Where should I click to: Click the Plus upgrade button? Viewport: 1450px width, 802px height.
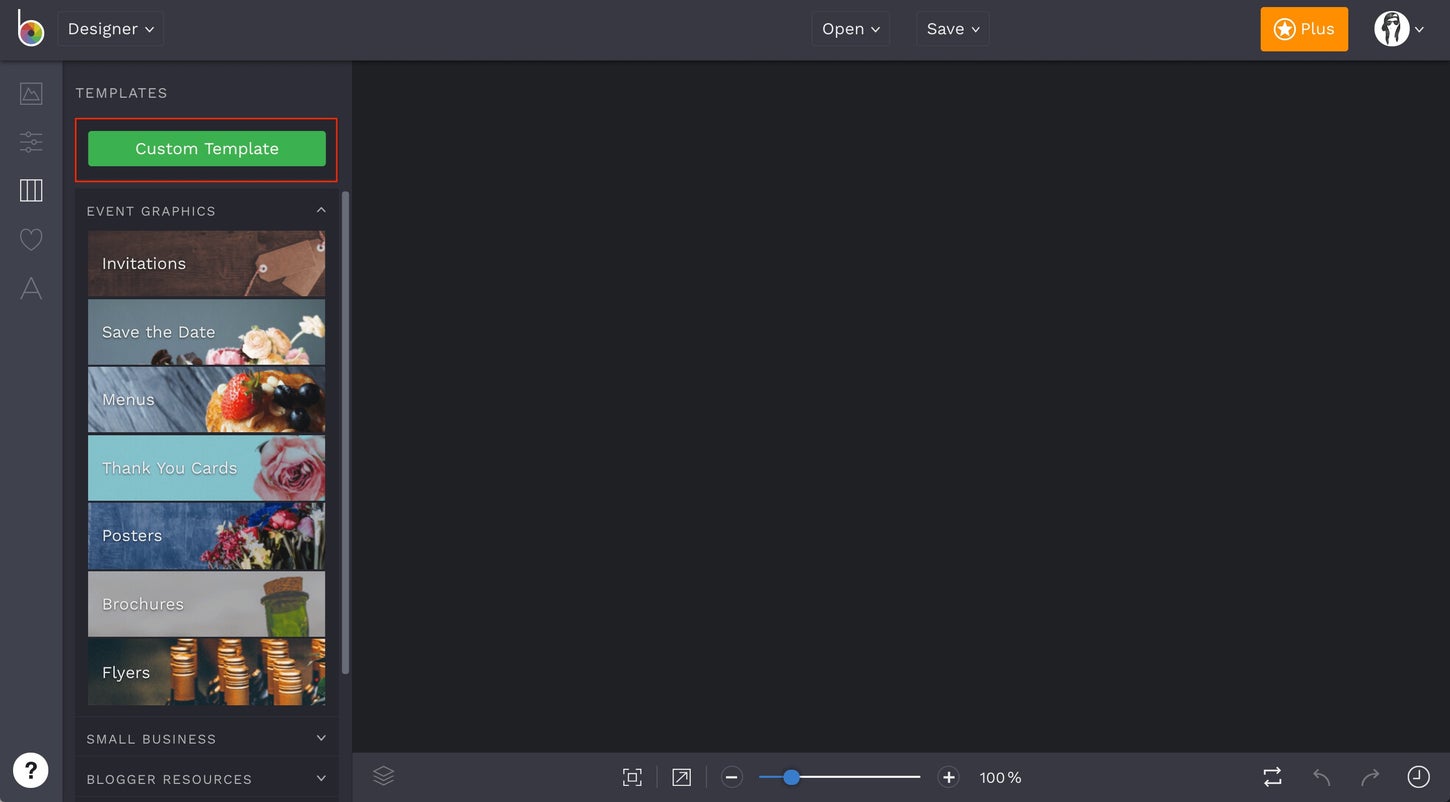[x=1303, y=26]
